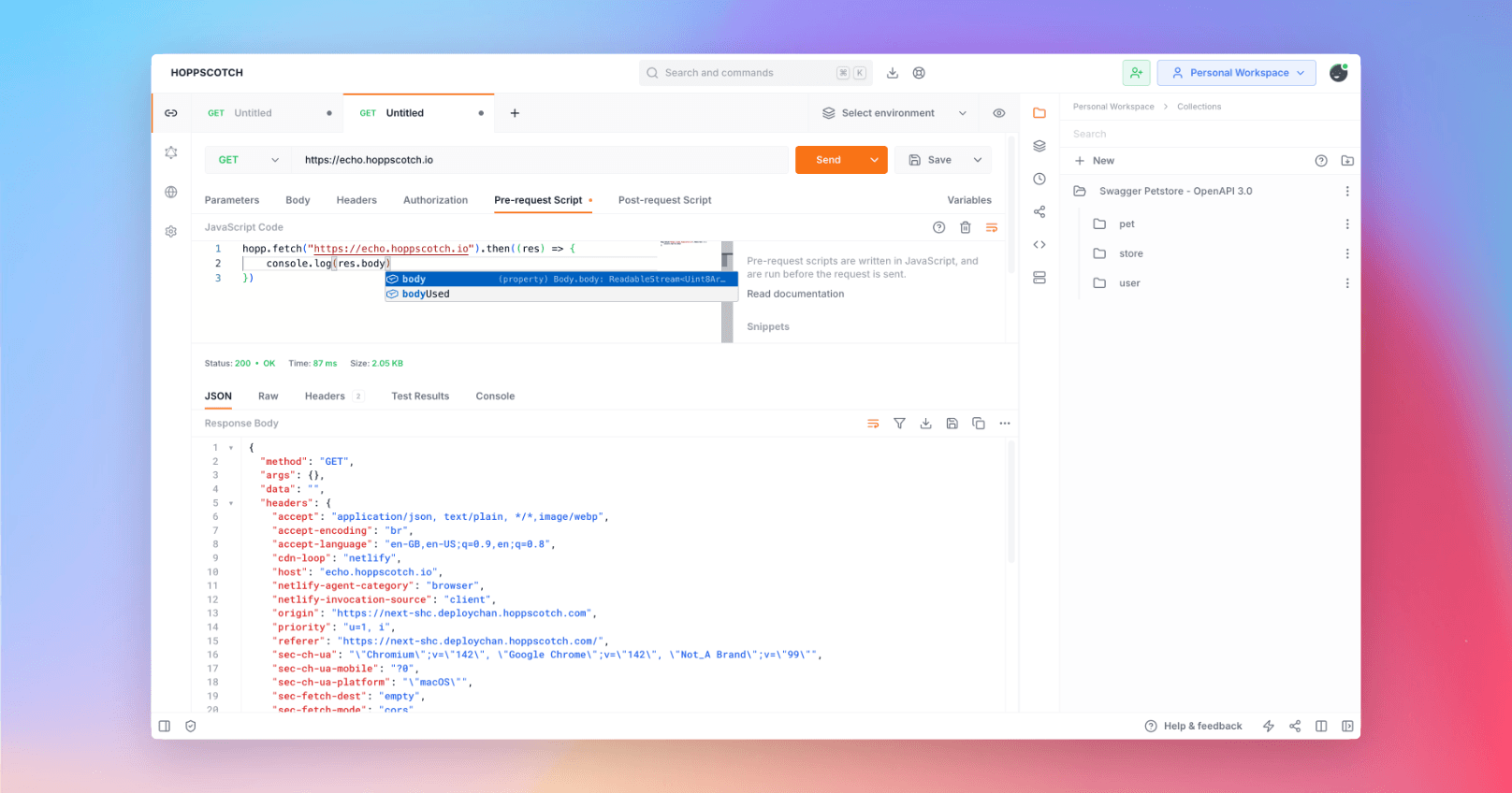Screen dimensions: 1512x793
Task: Switch to the Parameters tab
Action: pos(232,200)
